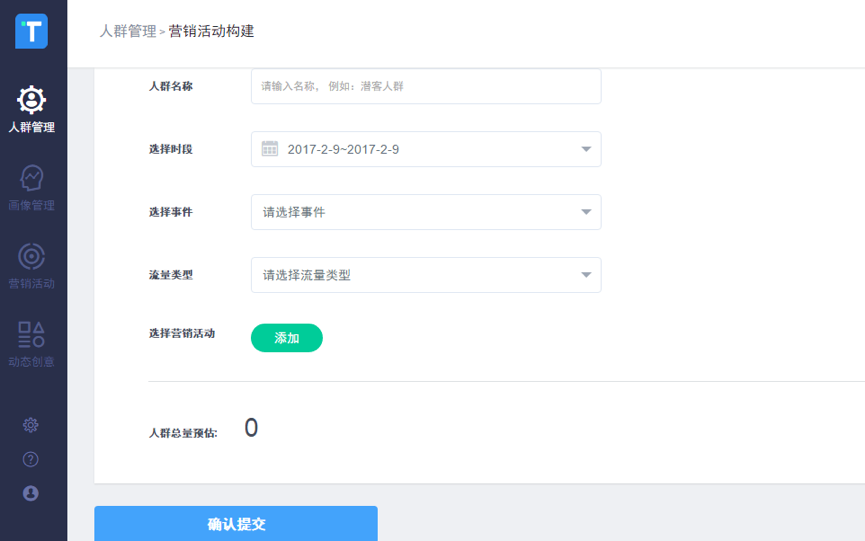
Task: Open the 请选择事件 dropdown
Action: [x=586, y=212]
